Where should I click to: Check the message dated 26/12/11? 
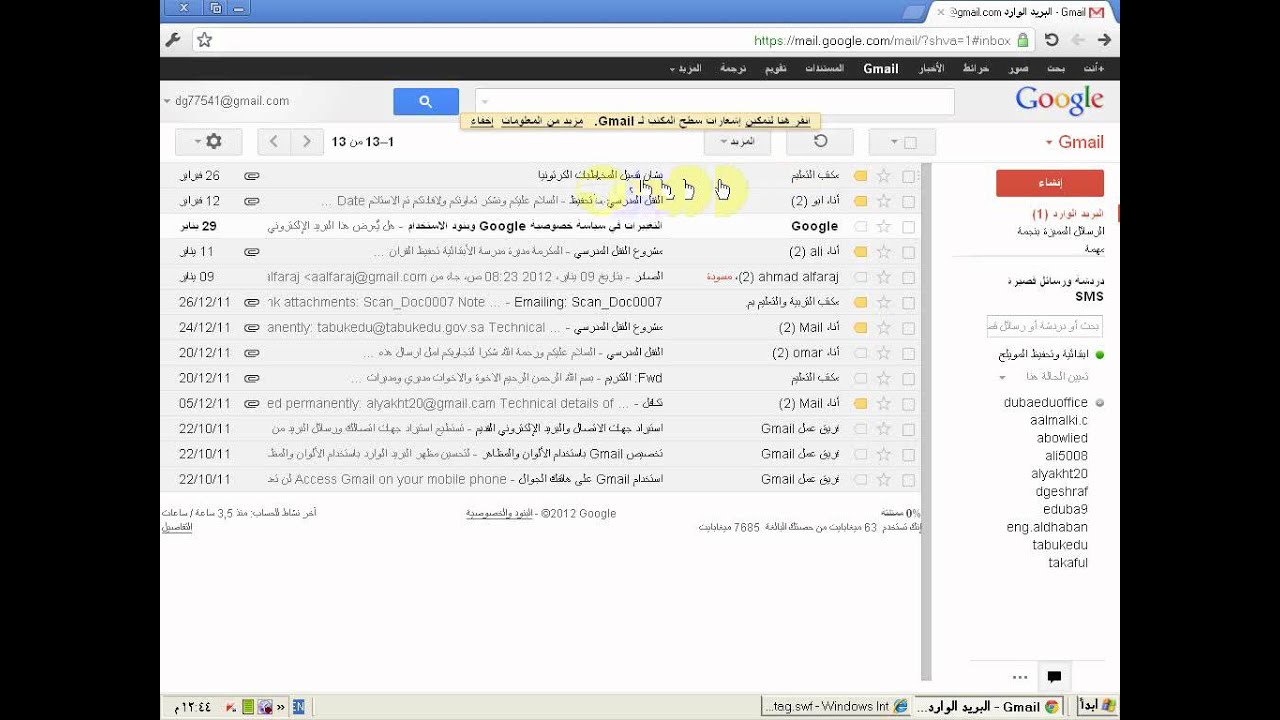point(908,302)
